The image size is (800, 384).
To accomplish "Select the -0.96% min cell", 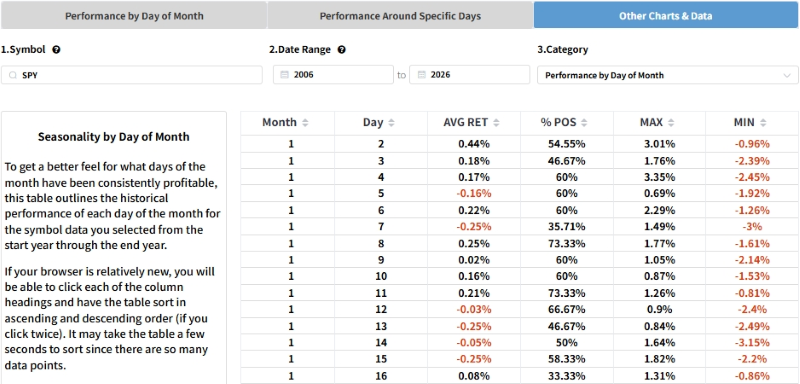I will click(x=752, y=144).
